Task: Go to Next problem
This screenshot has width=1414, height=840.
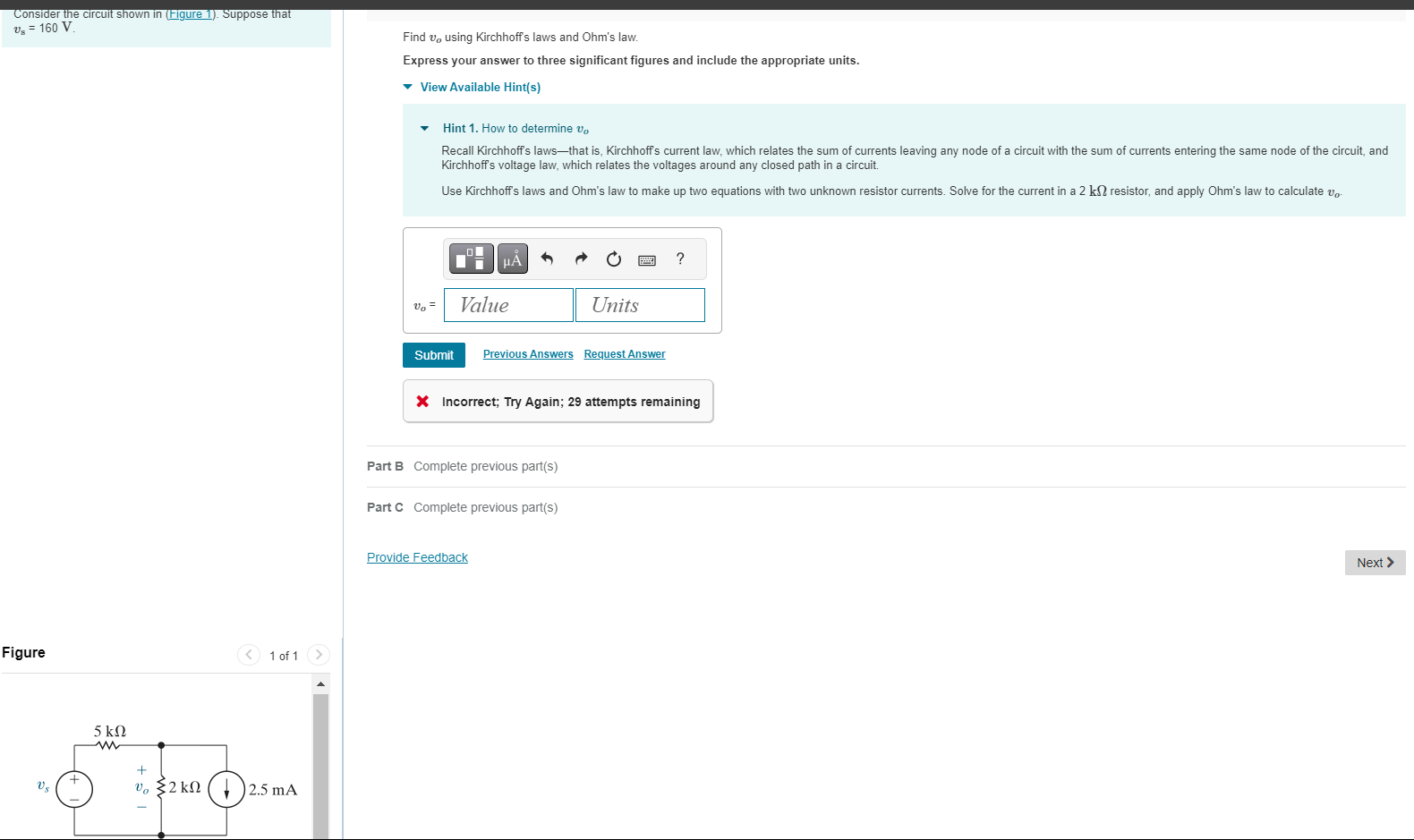Action: 1375,563
